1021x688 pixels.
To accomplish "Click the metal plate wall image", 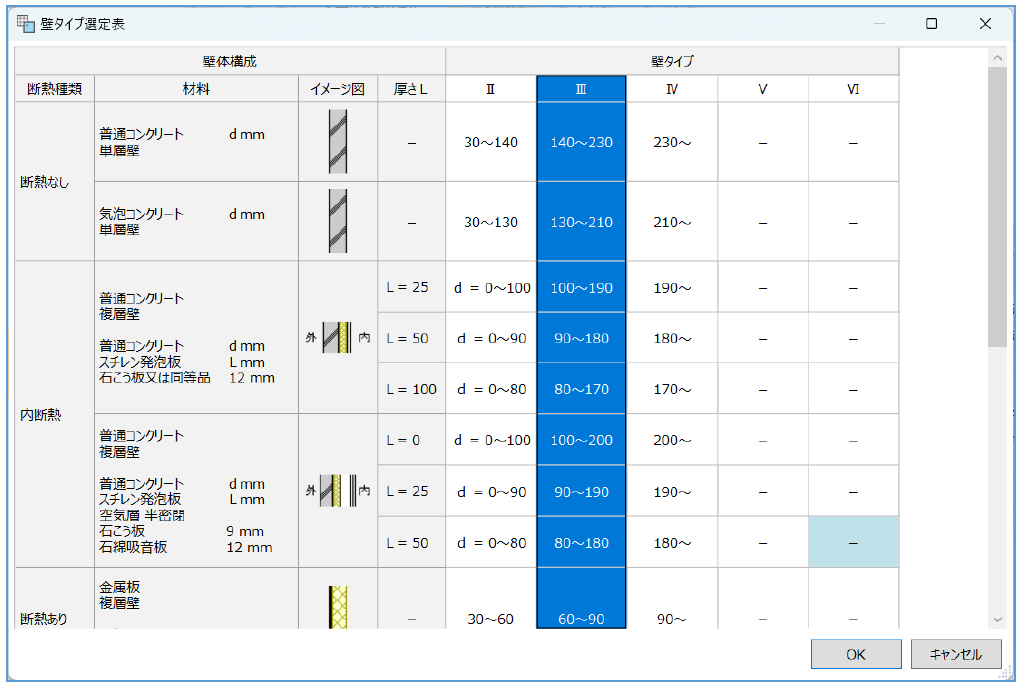I will point(338,607).
